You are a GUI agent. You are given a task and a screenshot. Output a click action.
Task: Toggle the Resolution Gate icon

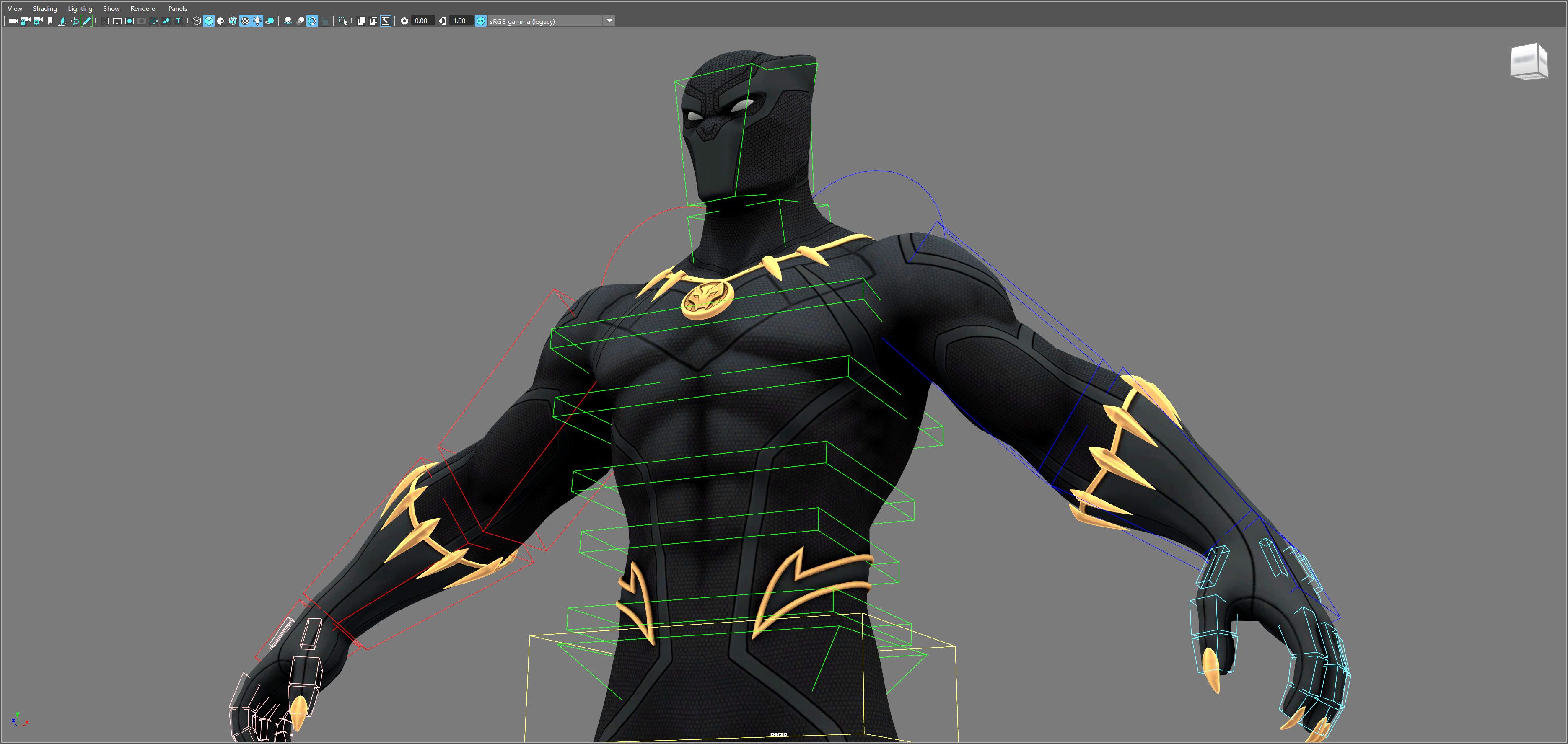pyautogui.click(x=130, y=21)
